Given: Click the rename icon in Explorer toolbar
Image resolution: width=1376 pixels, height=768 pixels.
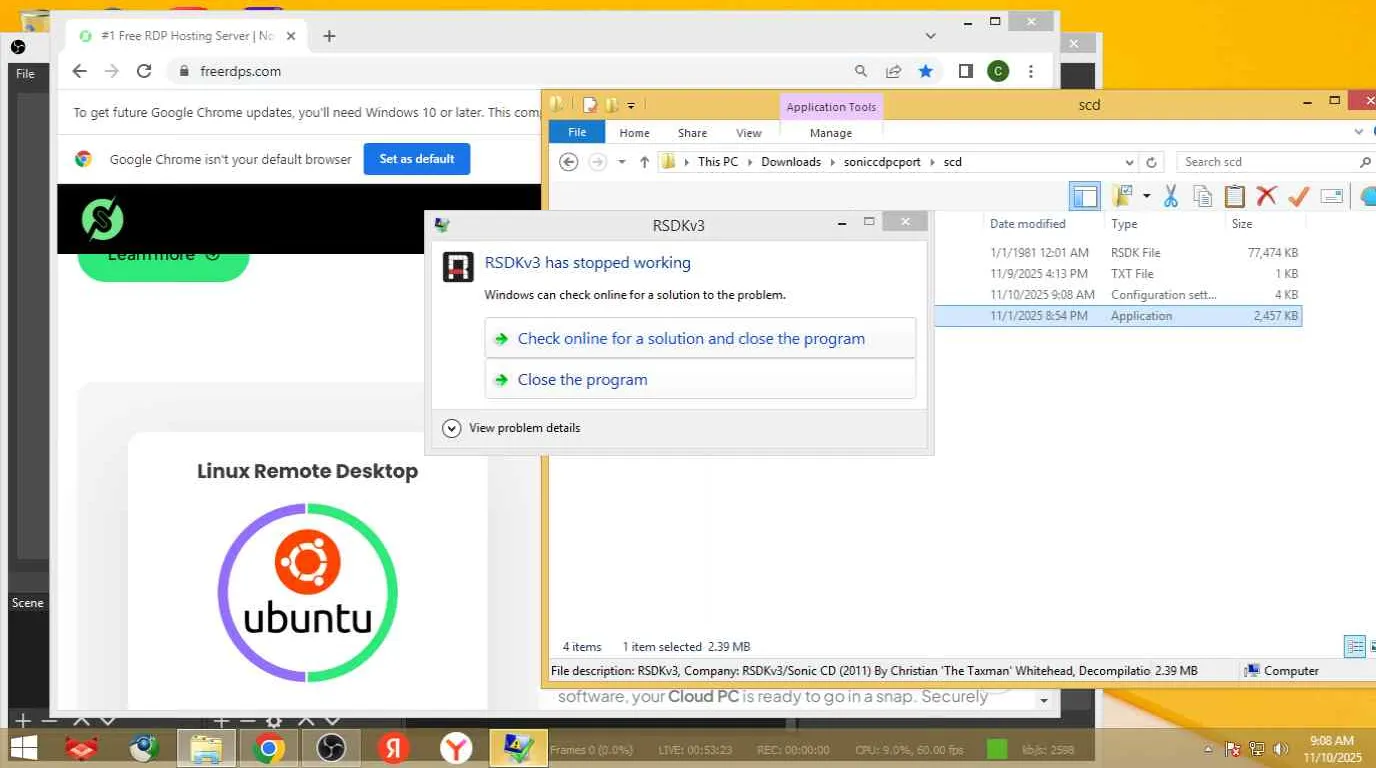Looking at the screenshot, I should (x=1331, y=196).
